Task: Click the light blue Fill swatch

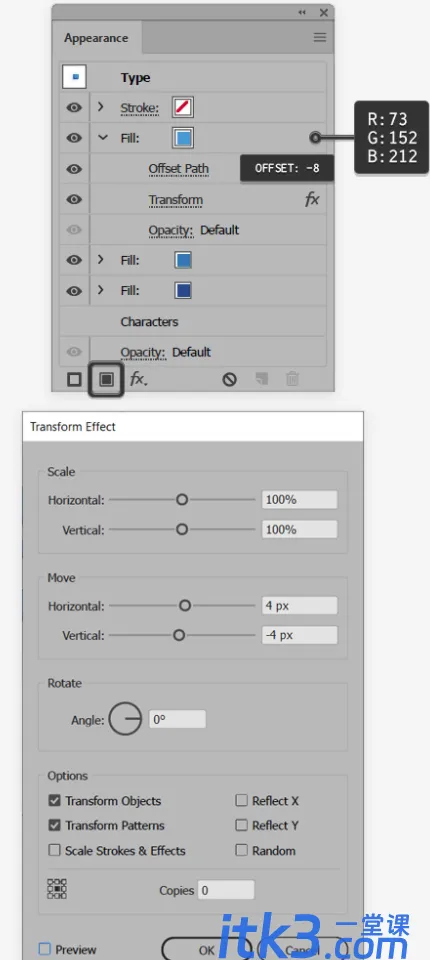Action: [183, 138]
